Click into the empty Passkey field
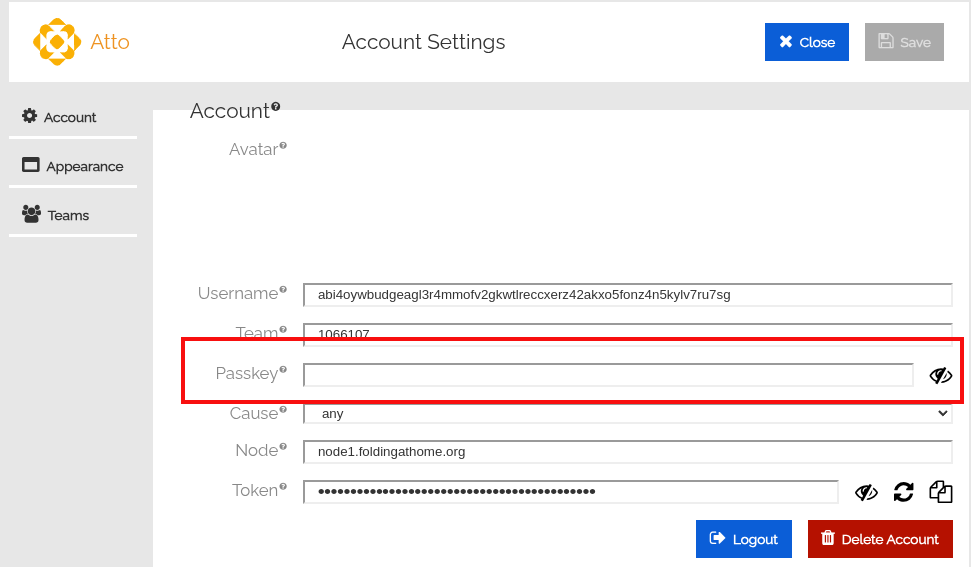Image resolution: width=971 pixels, height=567 pixels. click(x=608, y=375)
